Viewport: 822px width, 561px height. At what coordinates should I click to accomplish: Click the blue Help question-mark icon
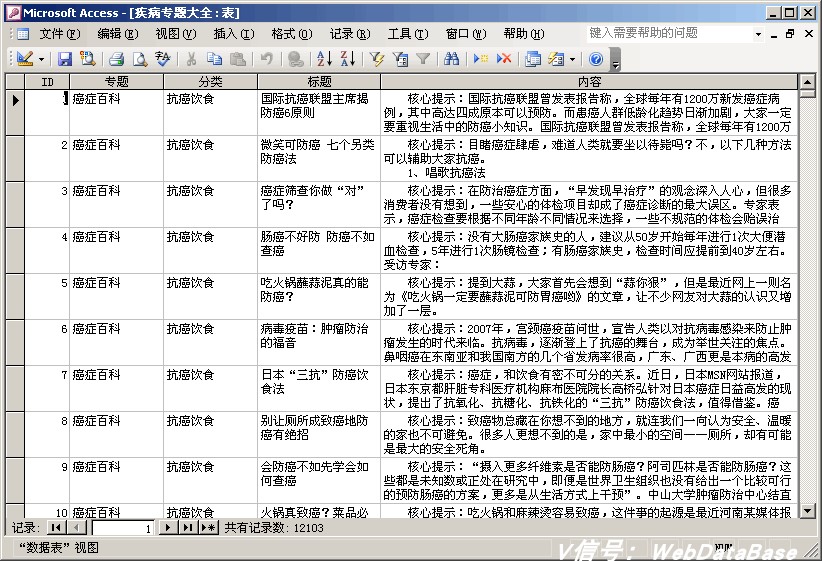pyautogui.click(x=596, y=59)
